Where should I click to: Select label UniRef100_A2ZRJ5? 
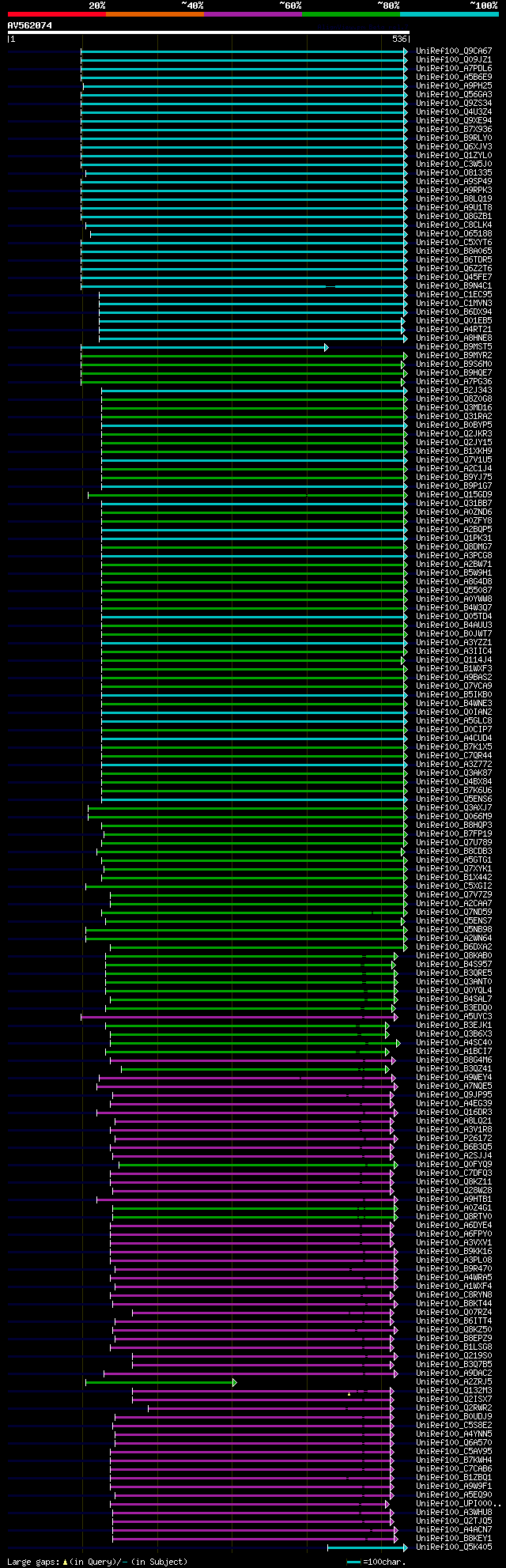point(454,1381)
